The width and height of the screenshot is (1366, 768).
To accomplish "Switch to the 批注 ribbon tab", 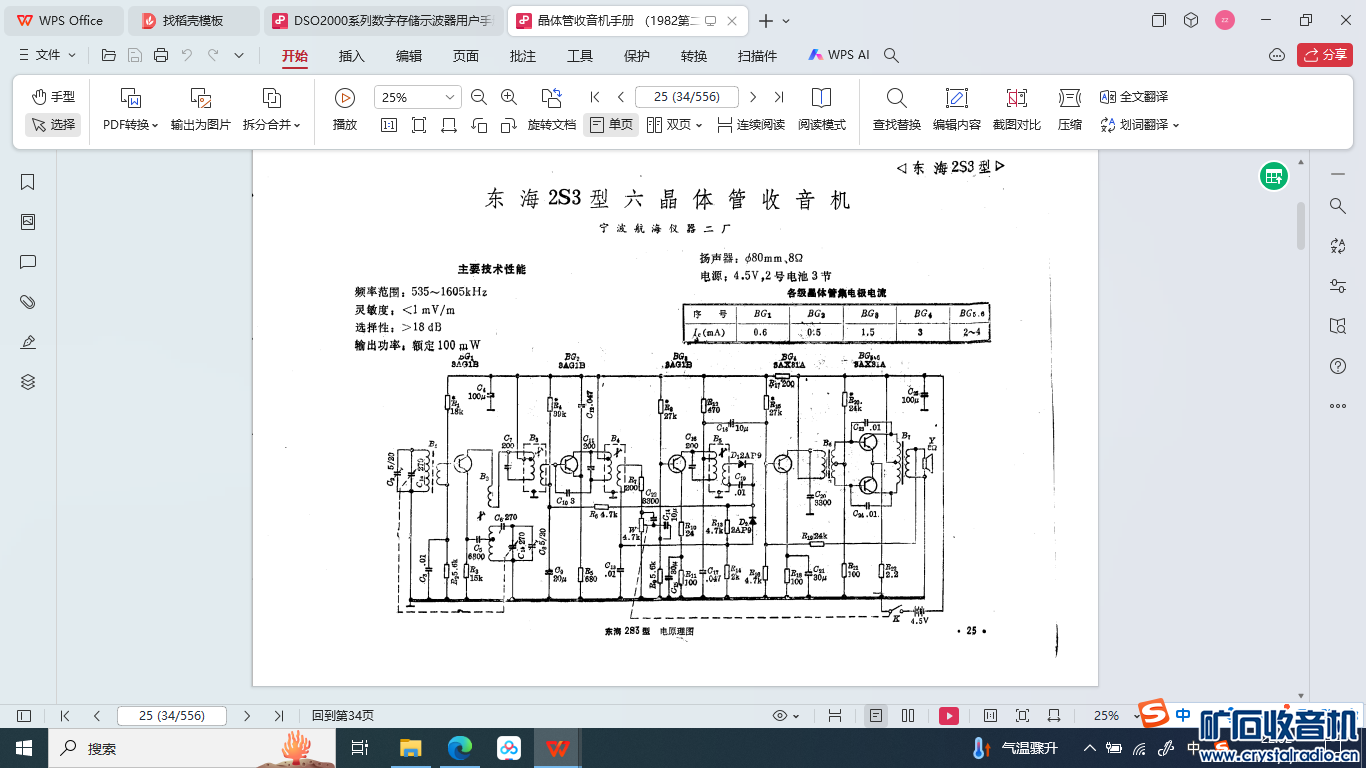I will point(523,56).
